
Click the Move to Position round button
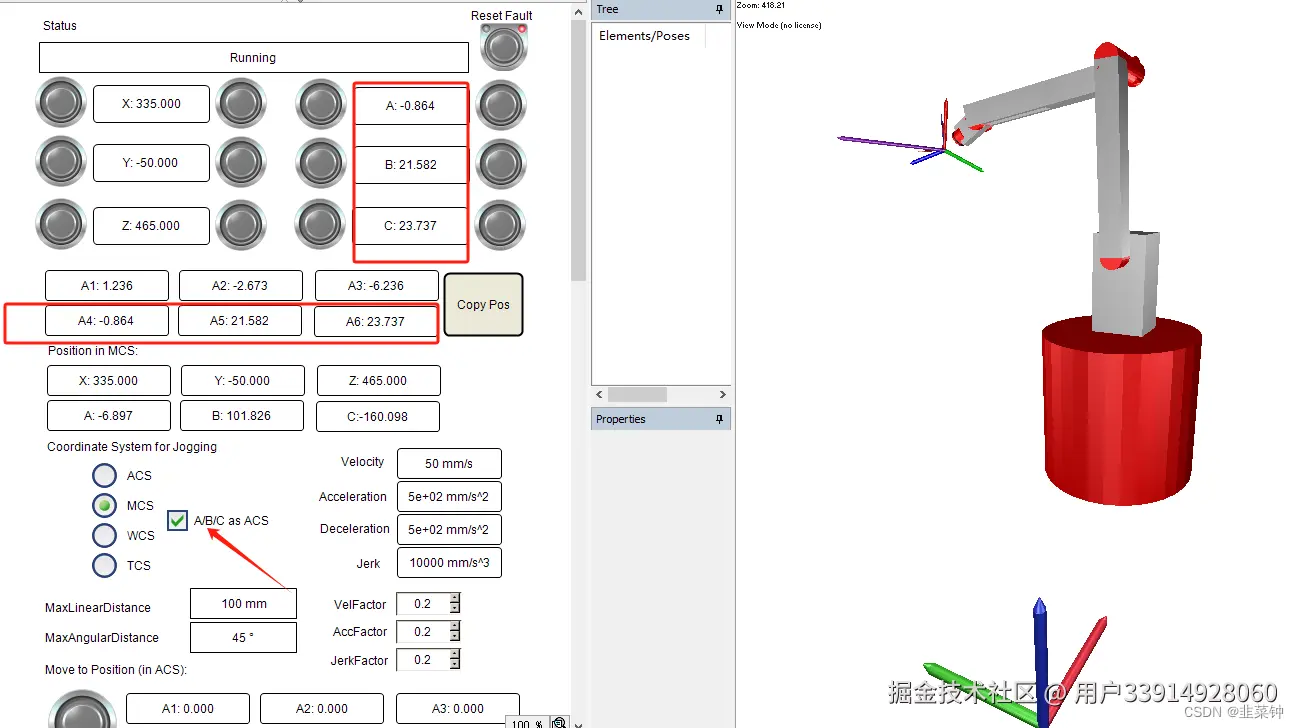click(x=82, y=711)
